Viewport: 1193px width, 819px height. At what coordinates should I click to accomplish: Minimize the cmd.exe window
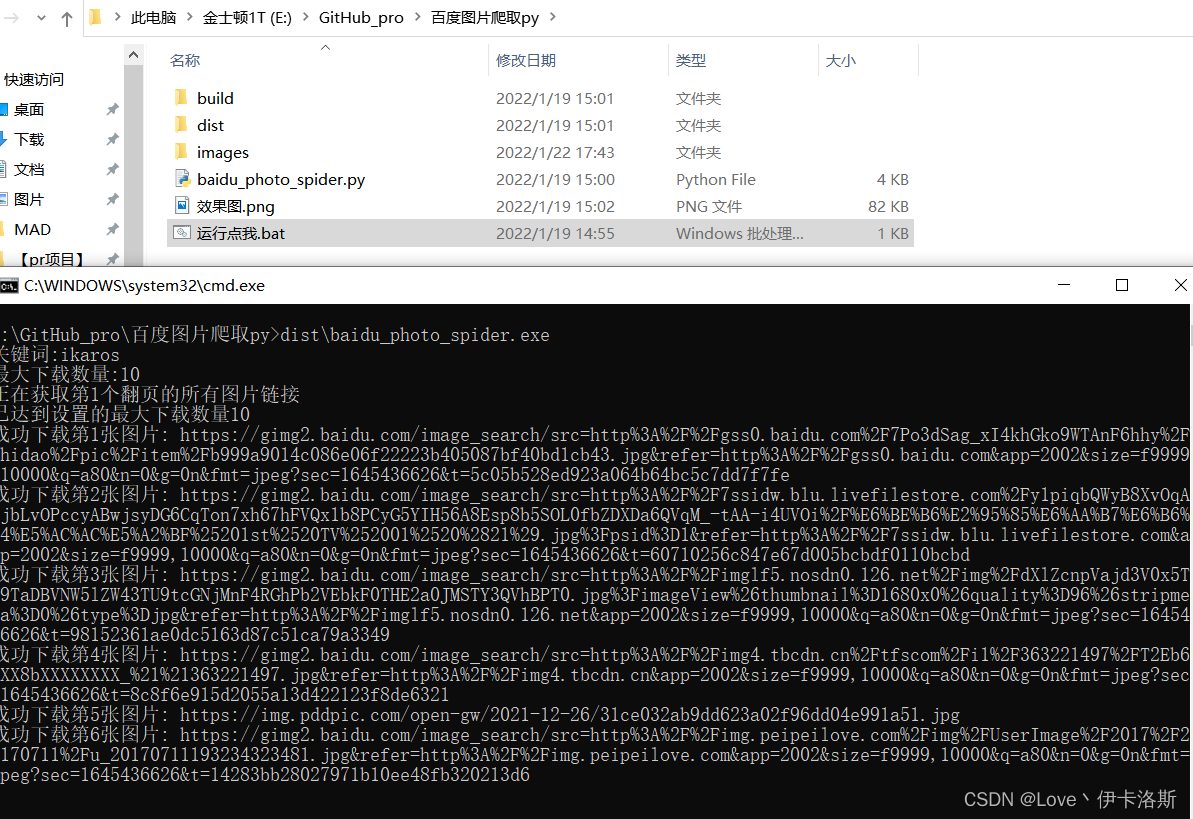(1064, 285)
